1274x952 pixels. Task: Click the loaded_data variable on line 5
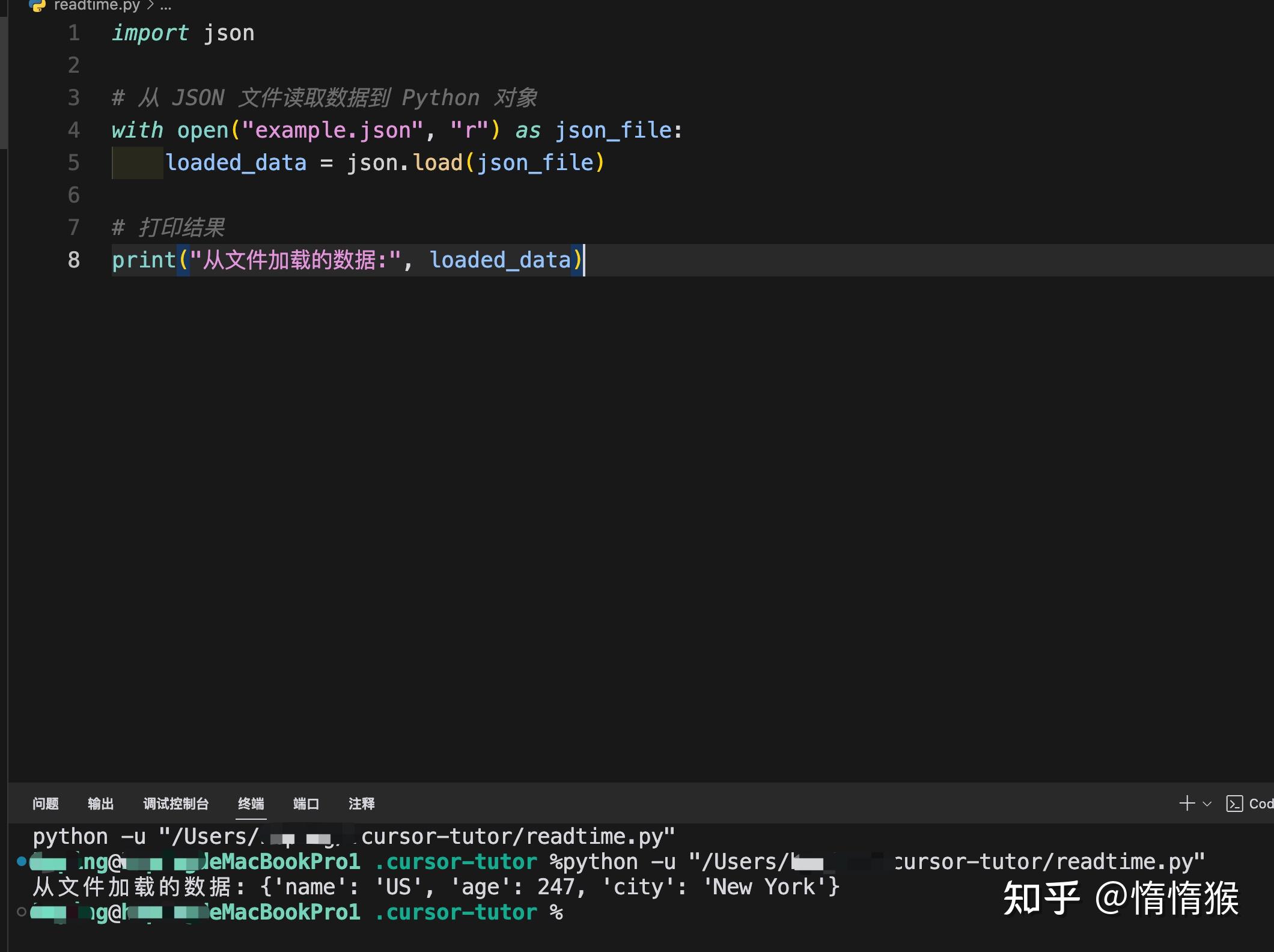[x=237, y=162]
